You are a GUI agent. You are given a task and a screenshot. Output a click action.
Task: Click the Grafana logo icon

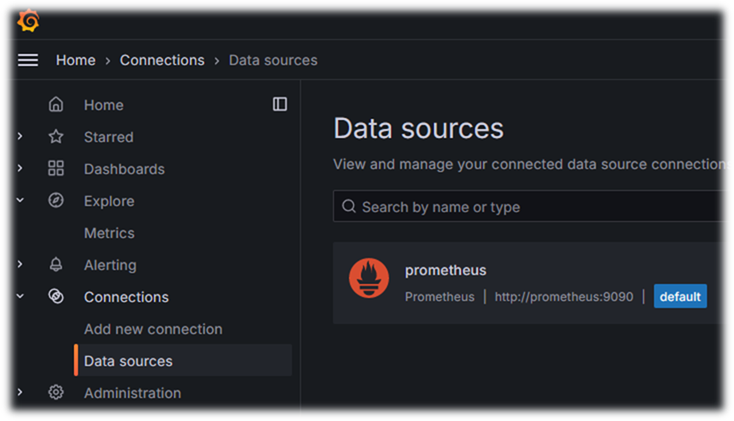pos(29,21)
